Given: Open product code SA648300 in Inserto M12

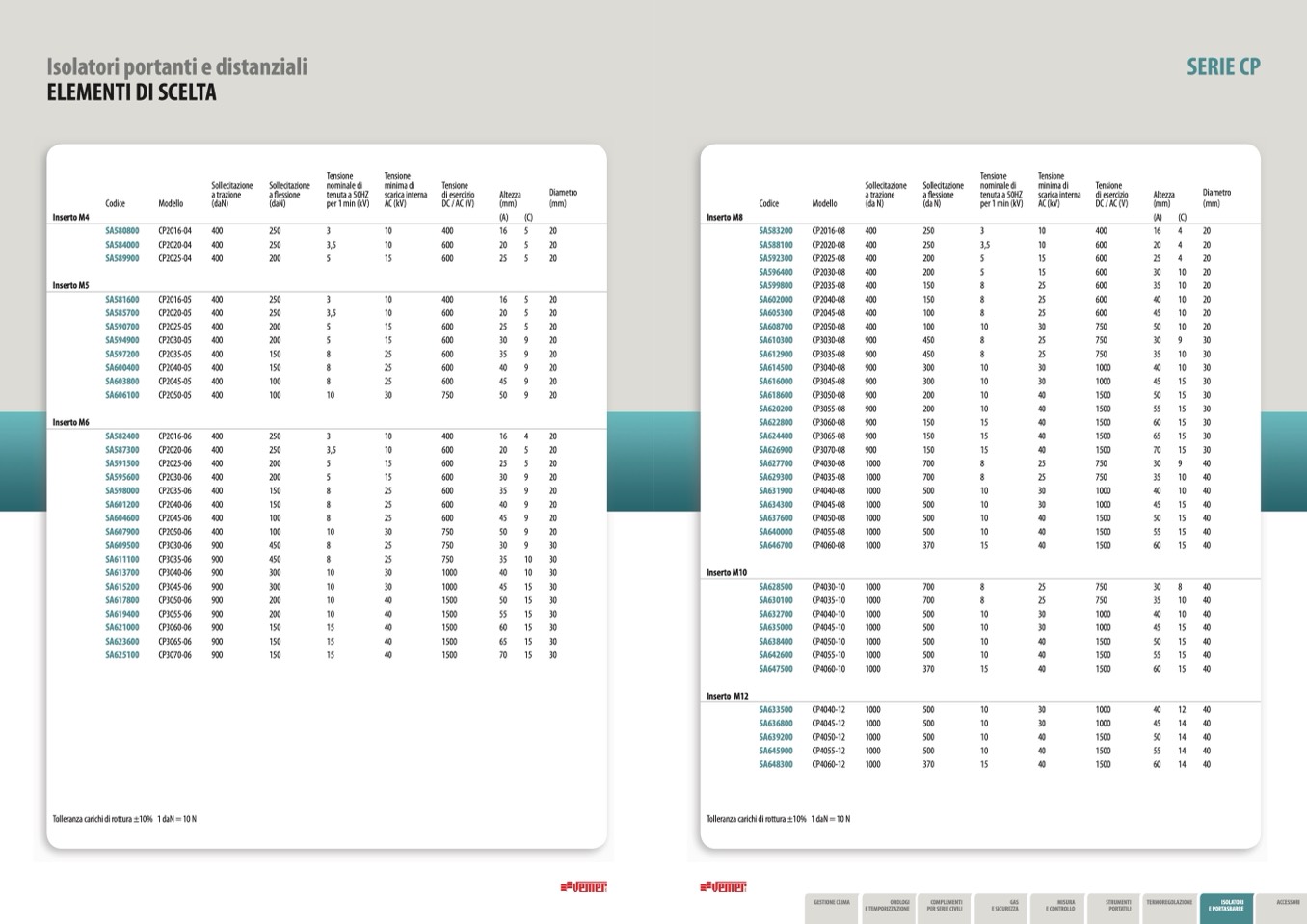Looking at the screenshot, I should [x=776, y=764].
